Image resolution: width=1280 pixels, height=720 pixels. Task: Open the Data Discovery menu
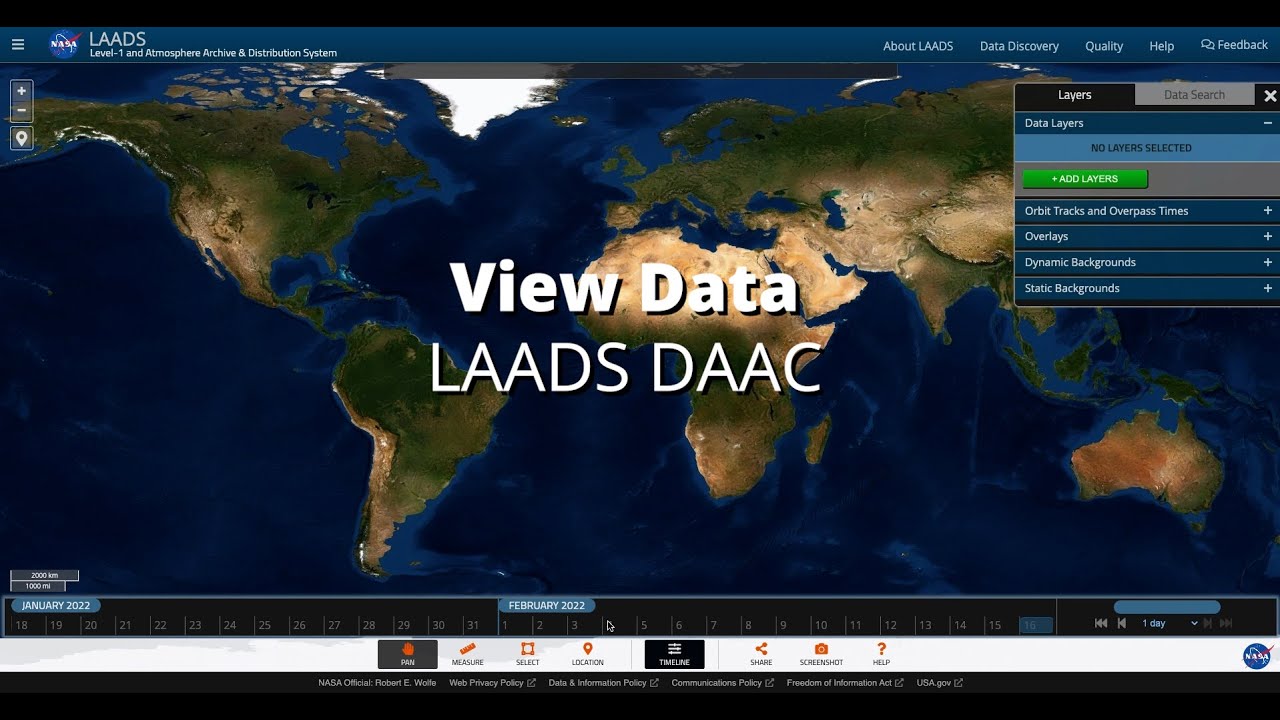tap(1019, 46)
